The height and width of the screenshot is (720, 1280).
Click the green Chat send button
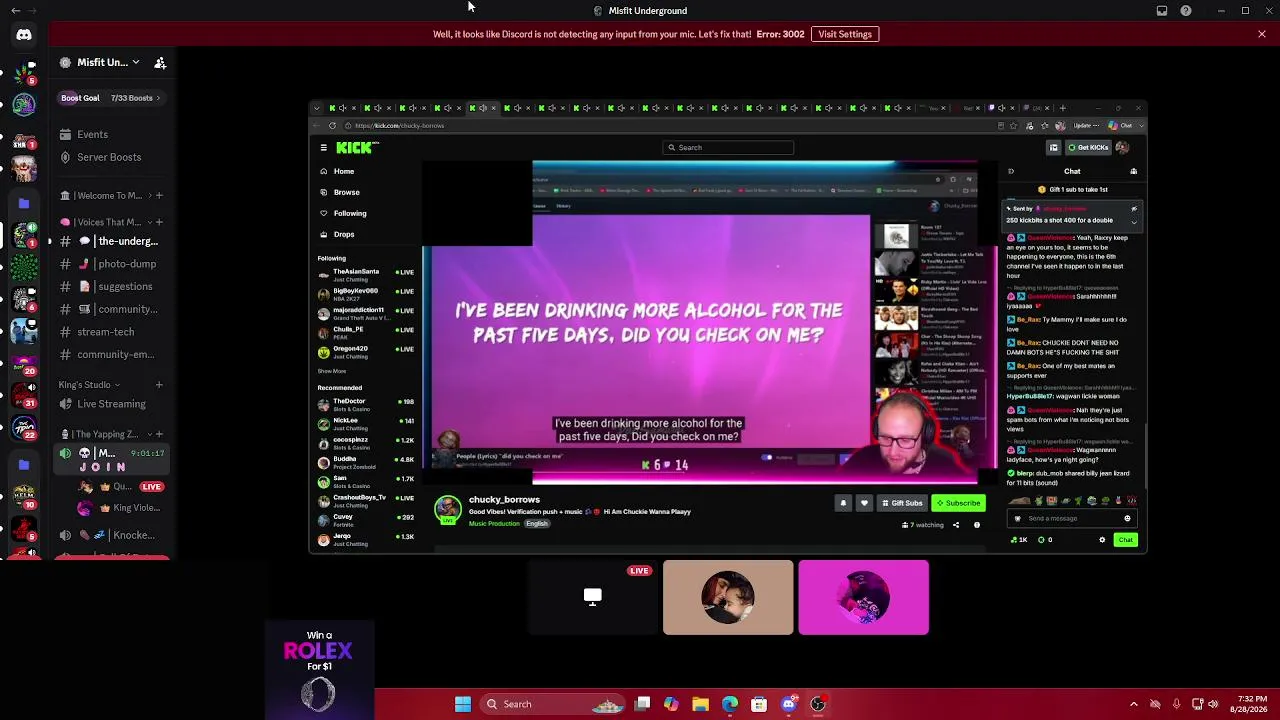[x=1126, y=540]
